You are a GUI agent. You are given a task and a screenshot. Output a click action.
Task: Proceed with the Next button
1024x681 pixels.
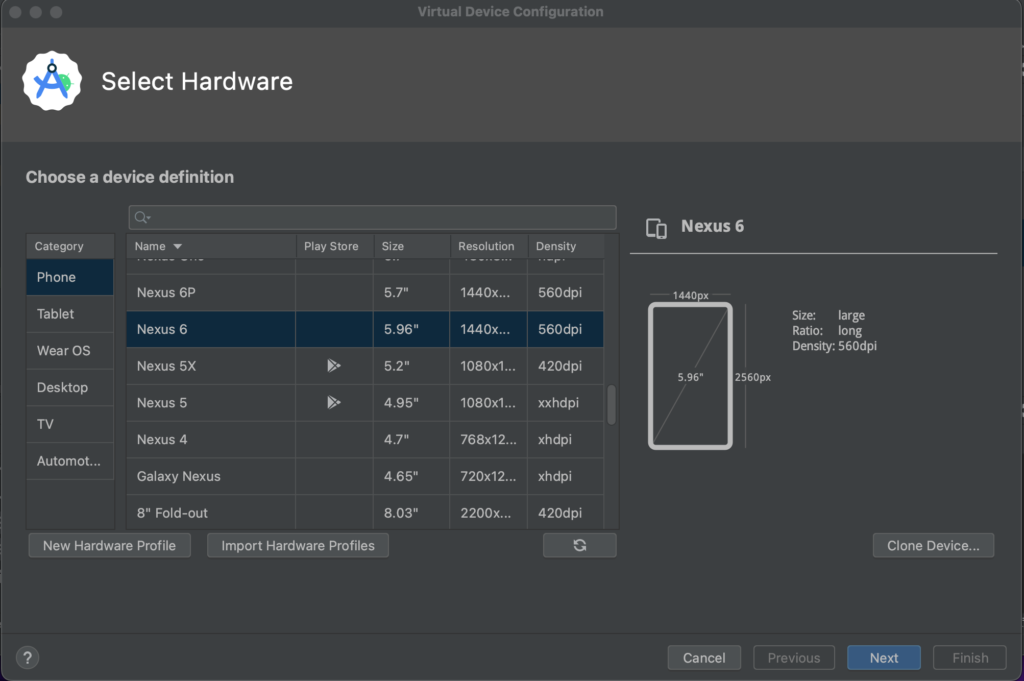(x=884, y=657)
